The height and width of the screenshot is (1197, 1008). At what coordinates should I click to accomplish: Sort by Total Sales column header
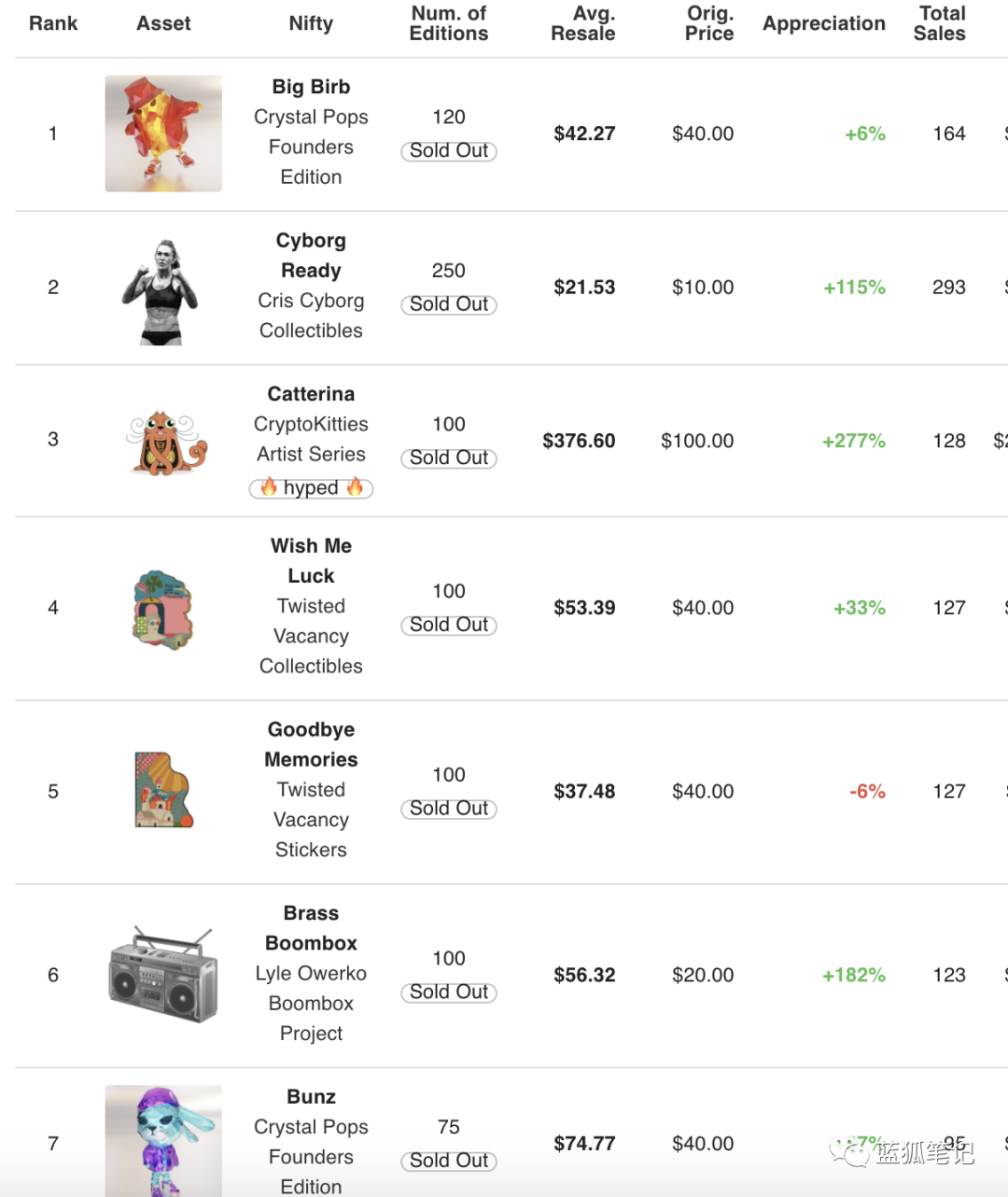click(x=940, y=23)
